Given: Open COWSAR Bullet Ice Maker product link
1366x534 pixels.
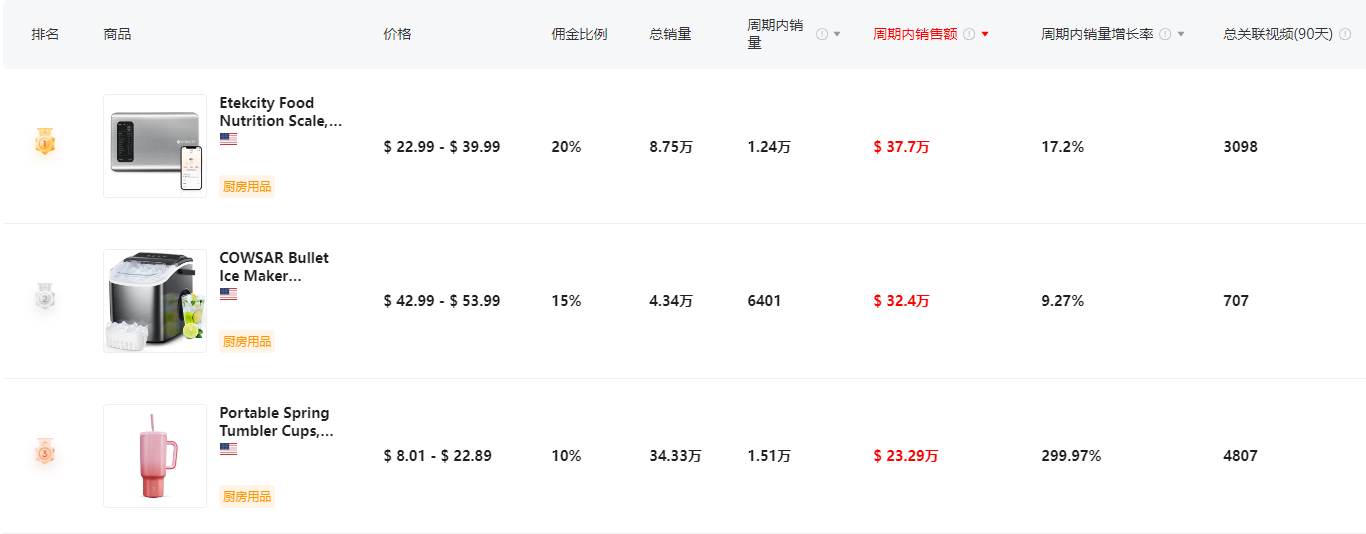Looking at the screenshot, I should click(x=274, y=267).
